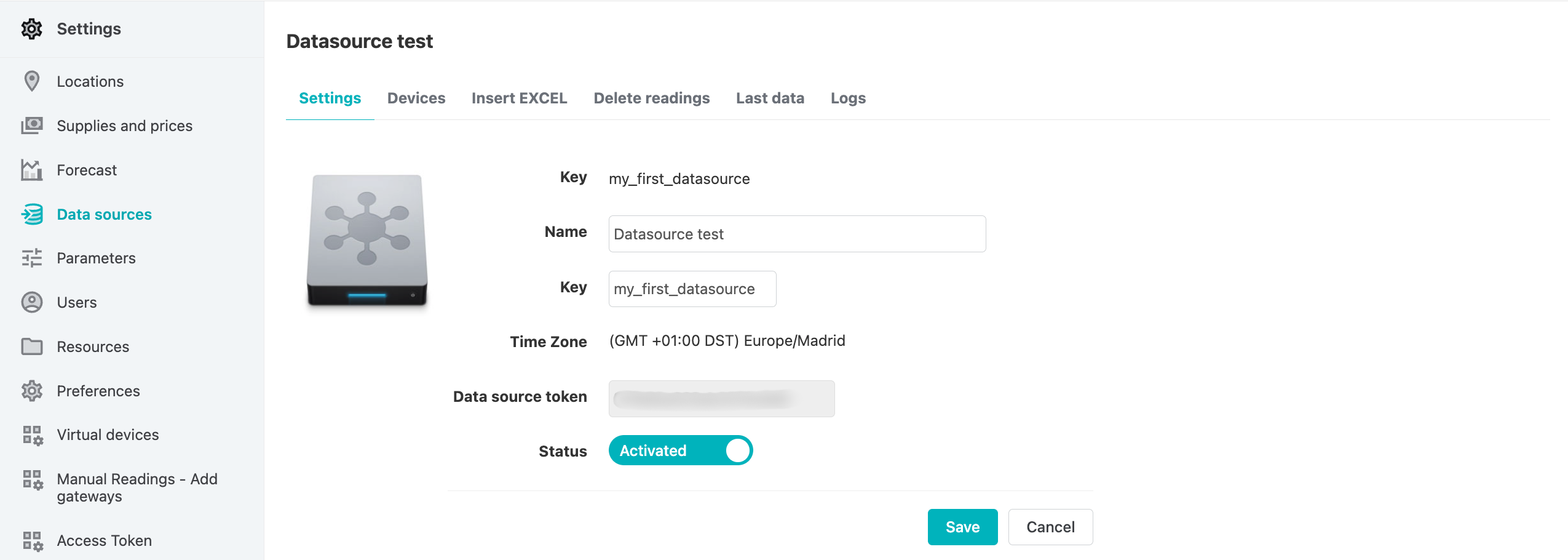The width and height of the screenshot is (1568, 560).
Task: Open Parameters section
Action: click(96, 258)
